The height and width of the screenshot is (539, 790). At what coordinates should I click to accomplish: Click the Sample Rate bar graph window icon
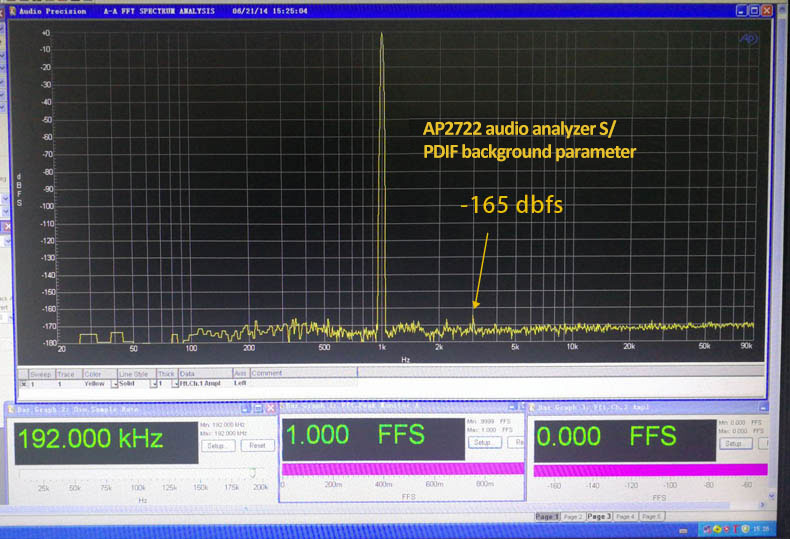pyautogui.click(x=13, y=408)
